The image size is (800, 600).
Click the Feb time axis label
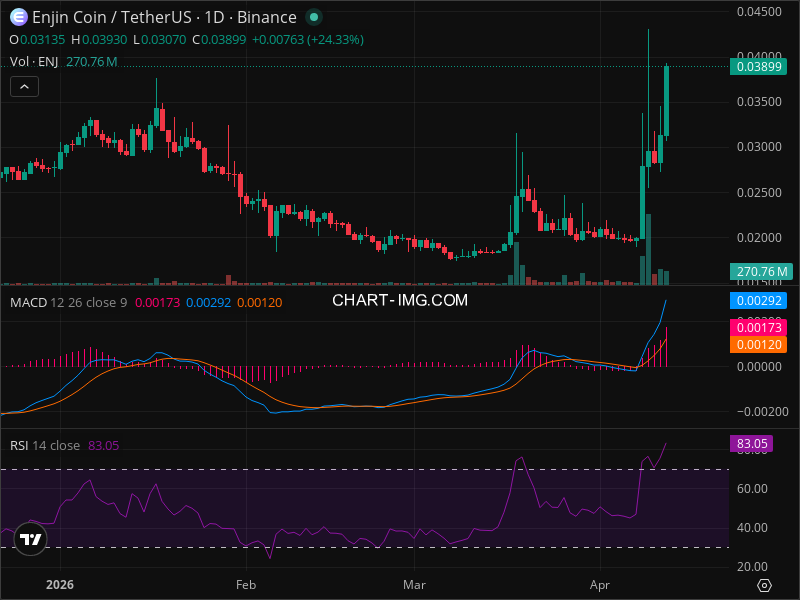coord(246,585)
